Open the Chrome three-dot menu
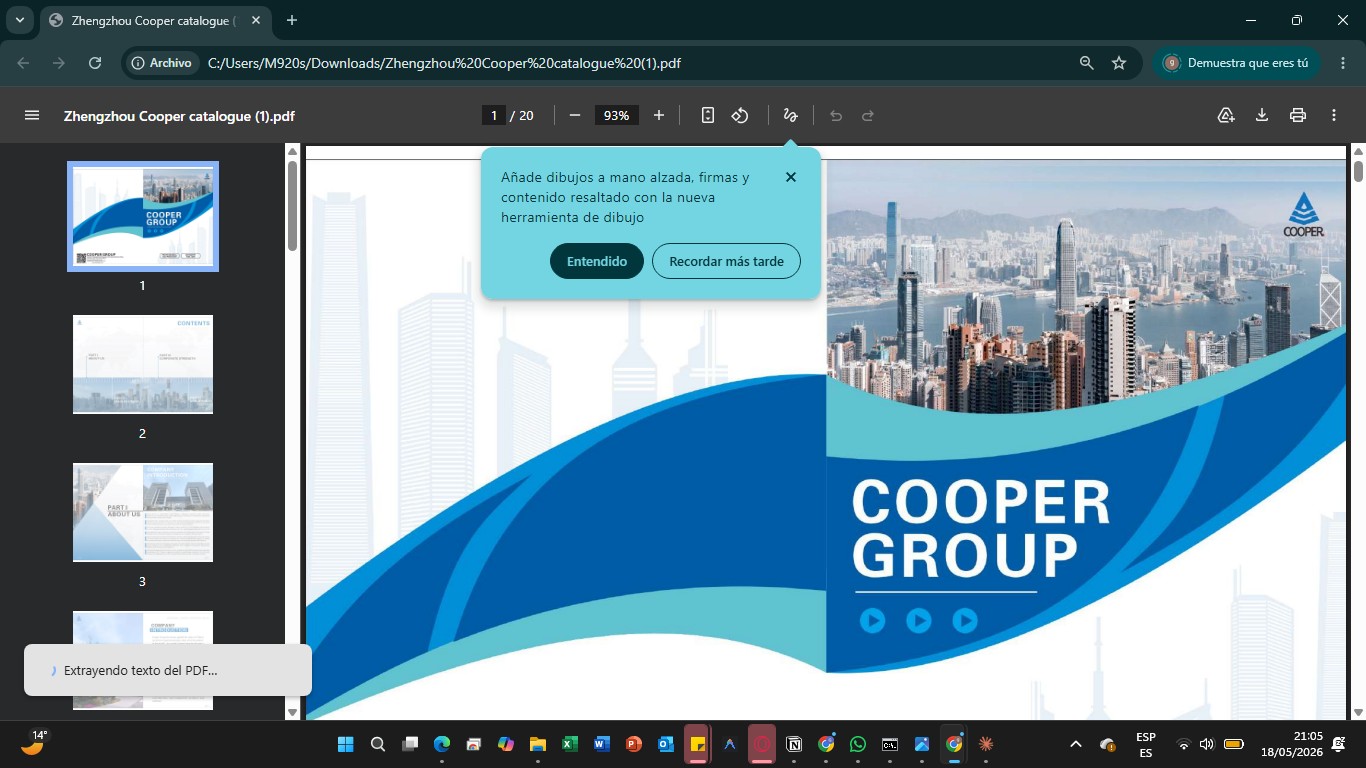This screenshot has height=768, width=1366. coord(1342,62)
